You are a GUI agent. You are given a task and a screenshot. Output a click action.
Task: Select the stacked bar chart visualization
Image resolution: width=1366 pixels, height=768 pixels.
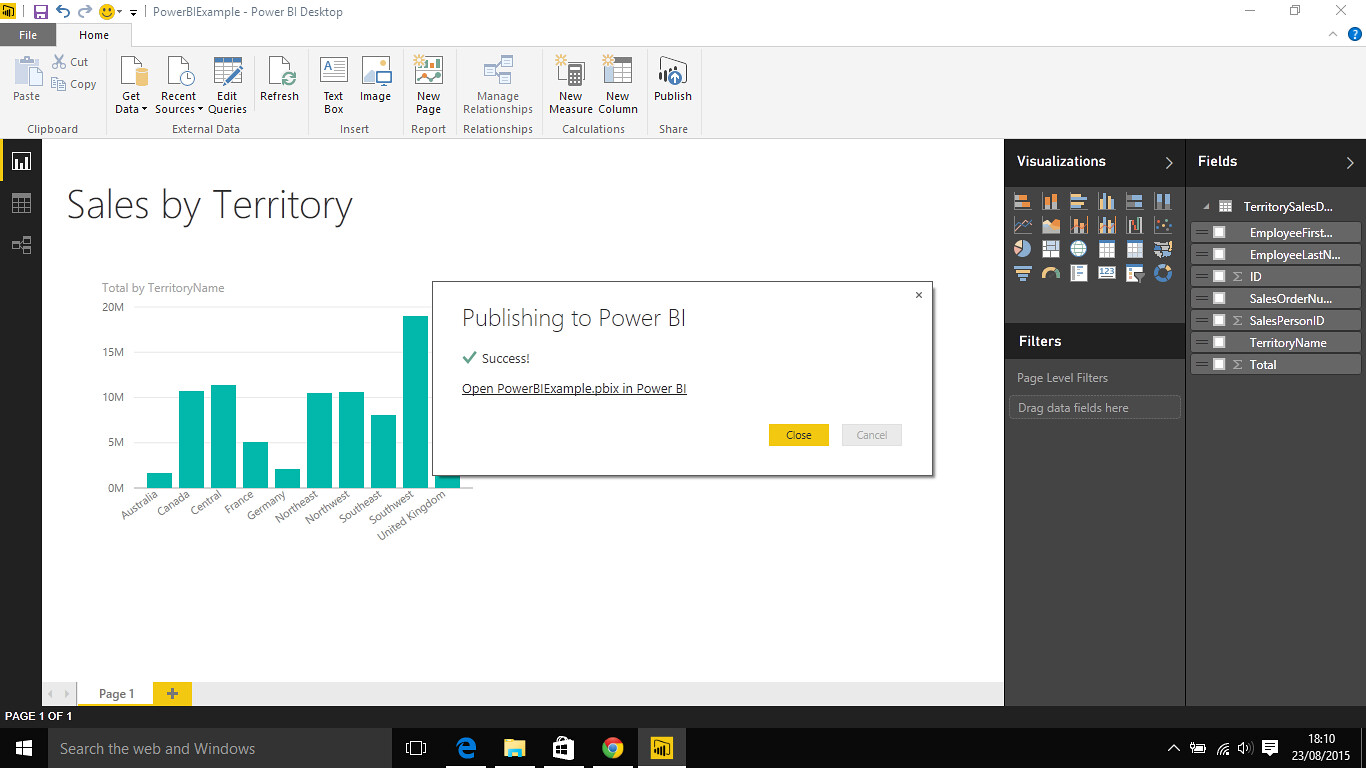point(1022,201)
